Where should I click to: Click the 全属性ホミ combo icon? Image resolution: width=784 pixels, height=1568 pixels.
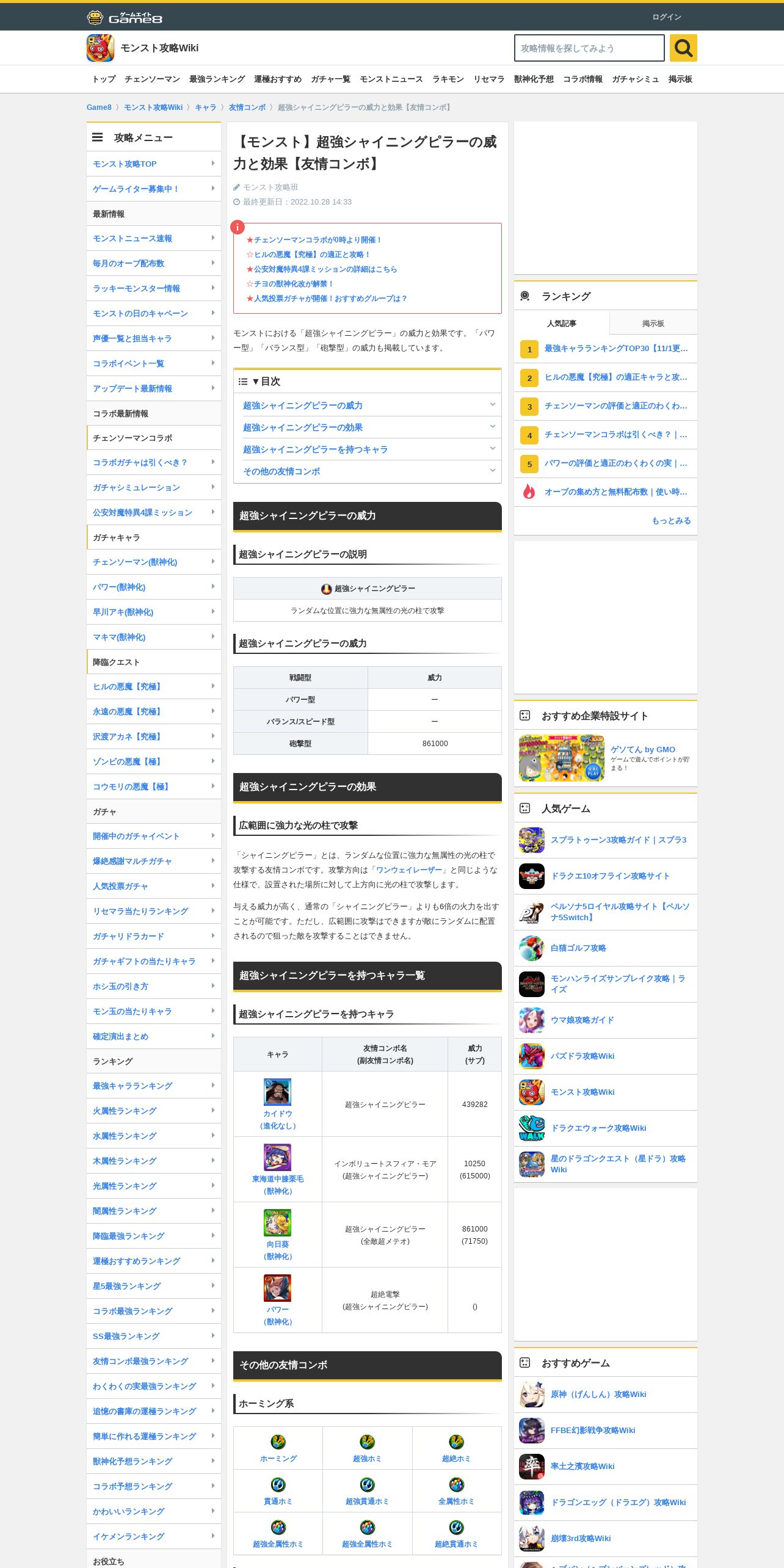456,1485
